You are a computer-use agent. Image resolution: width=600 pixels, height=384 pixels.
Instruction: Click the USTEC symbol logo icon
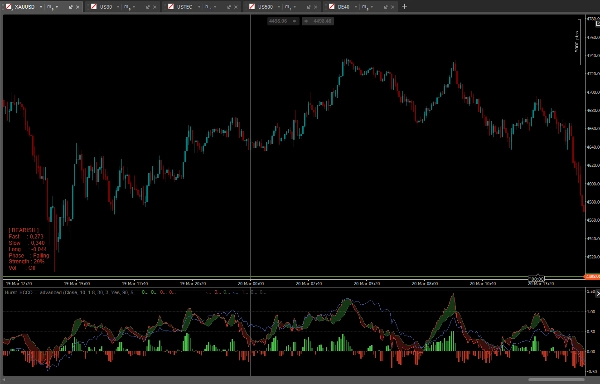[171, 7]
